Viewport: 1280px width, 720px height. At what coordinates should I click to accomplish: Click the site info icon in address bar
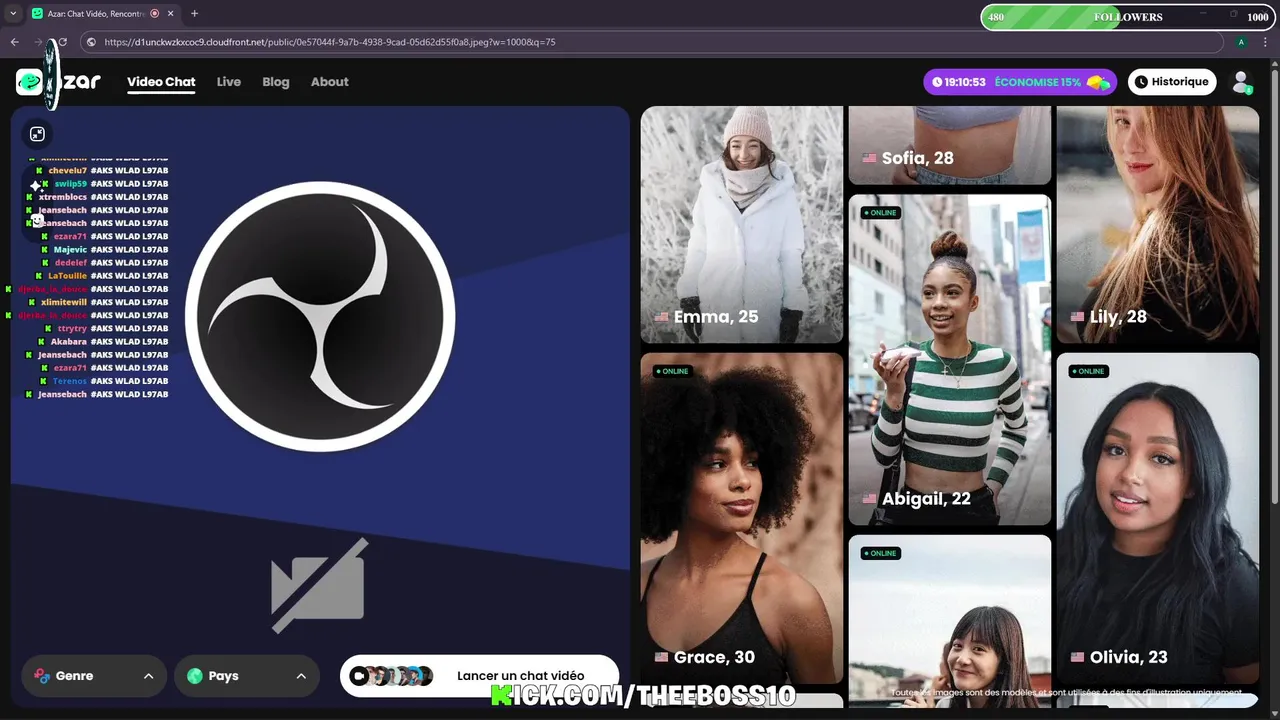(91, 42)
